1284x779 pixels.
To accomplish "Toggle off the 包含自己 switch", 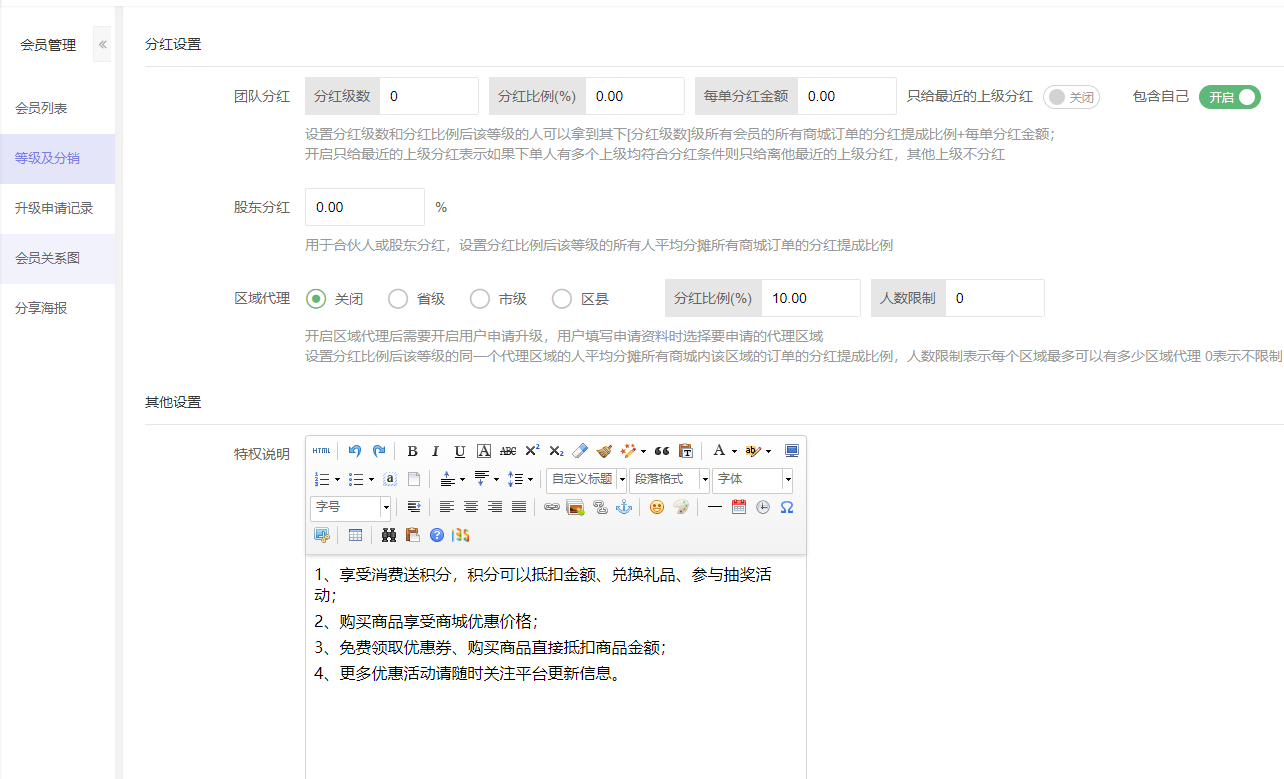I will coord(1229,97).
